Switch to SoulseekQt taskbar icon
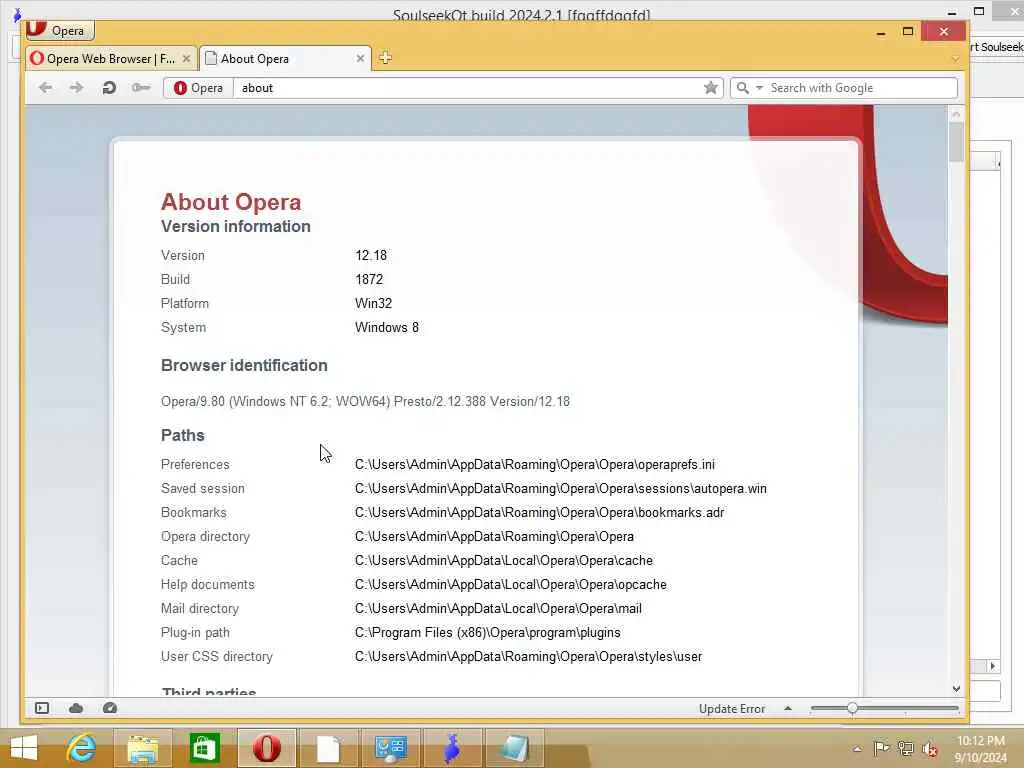 point(452,748)
